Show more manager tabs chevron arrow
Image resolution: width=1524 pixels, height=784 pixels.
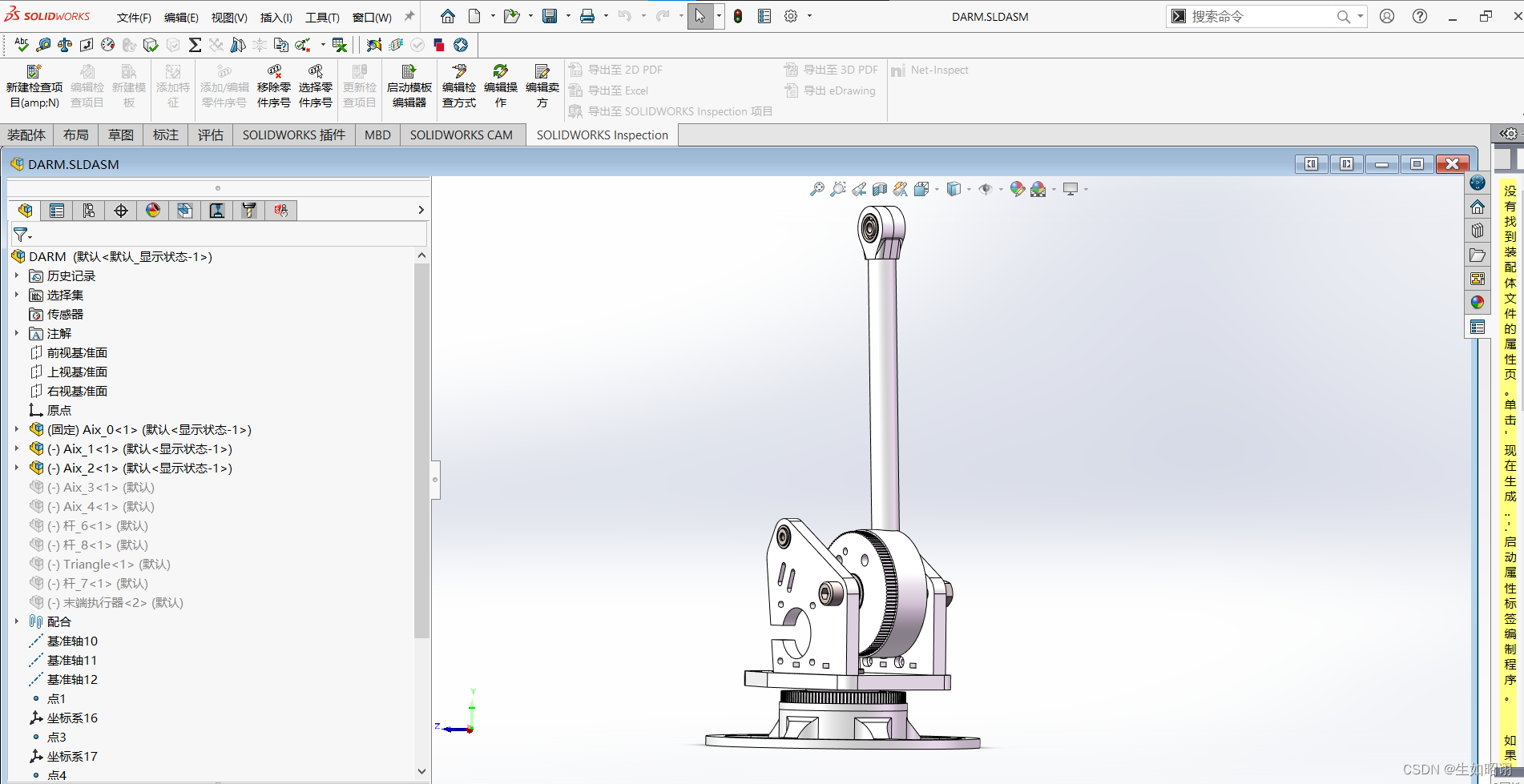(x=421, y=210)
